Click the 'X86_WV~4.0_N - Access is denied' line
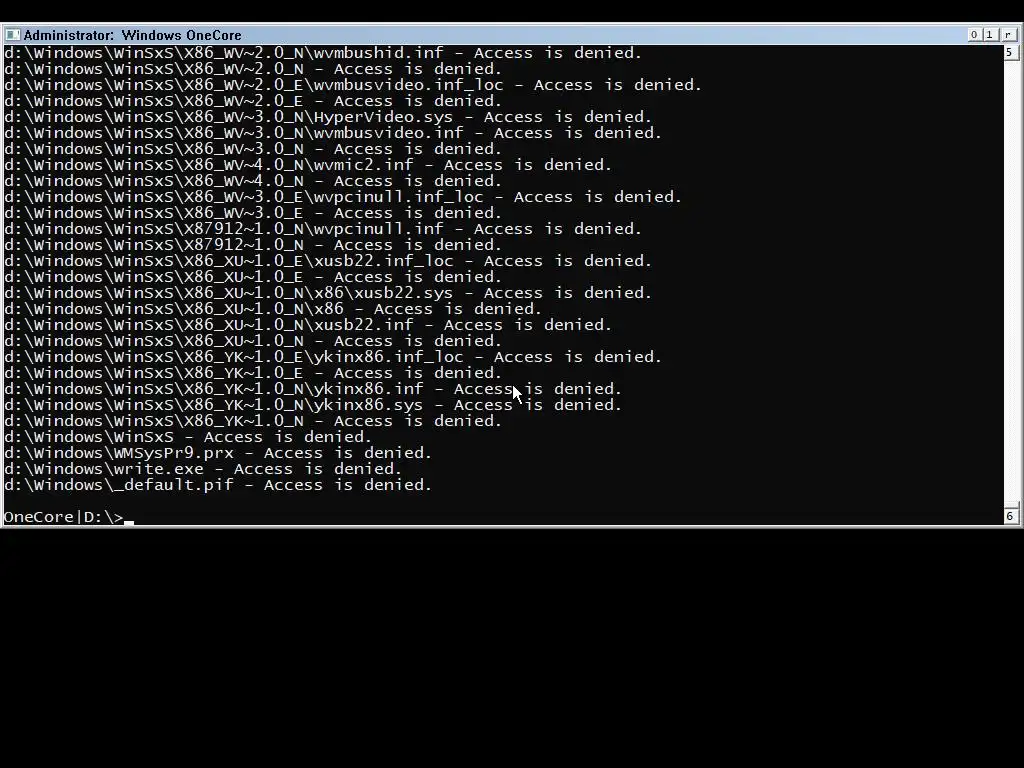Image resolution: width=1024 pixels, height=768 pixels. pos(253,181)
